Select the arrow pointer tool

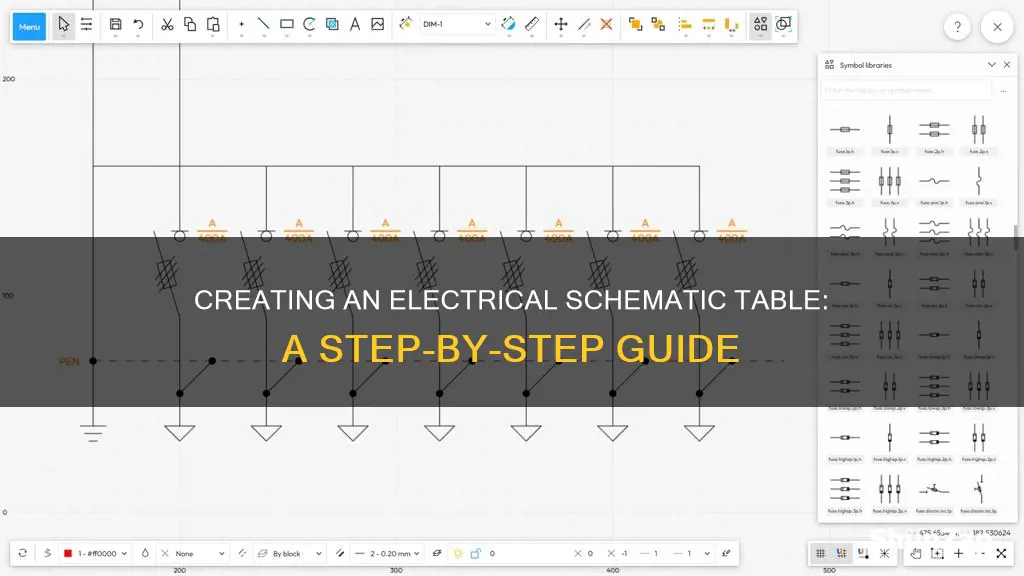[63, 25]
